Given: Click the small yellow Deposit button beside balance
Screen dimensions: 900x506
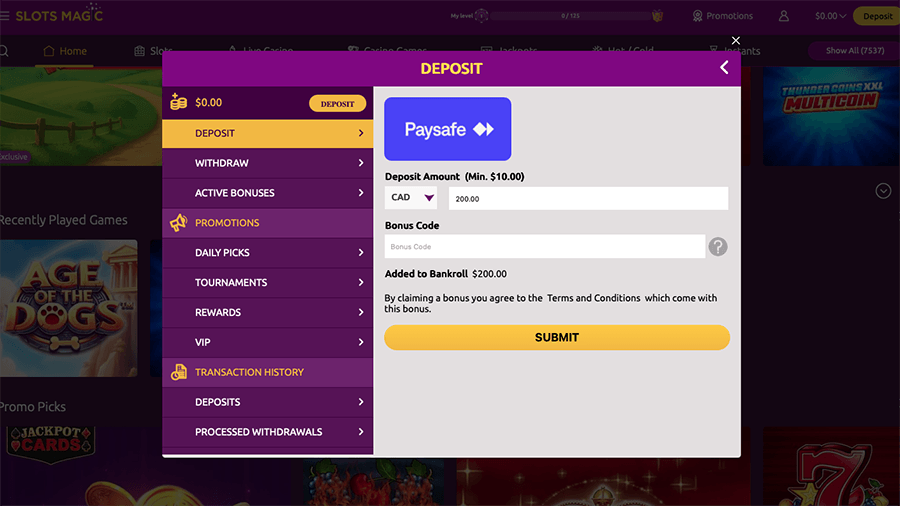Looking at the screenshot, I should pyautogui.click(x=338, y=103).
